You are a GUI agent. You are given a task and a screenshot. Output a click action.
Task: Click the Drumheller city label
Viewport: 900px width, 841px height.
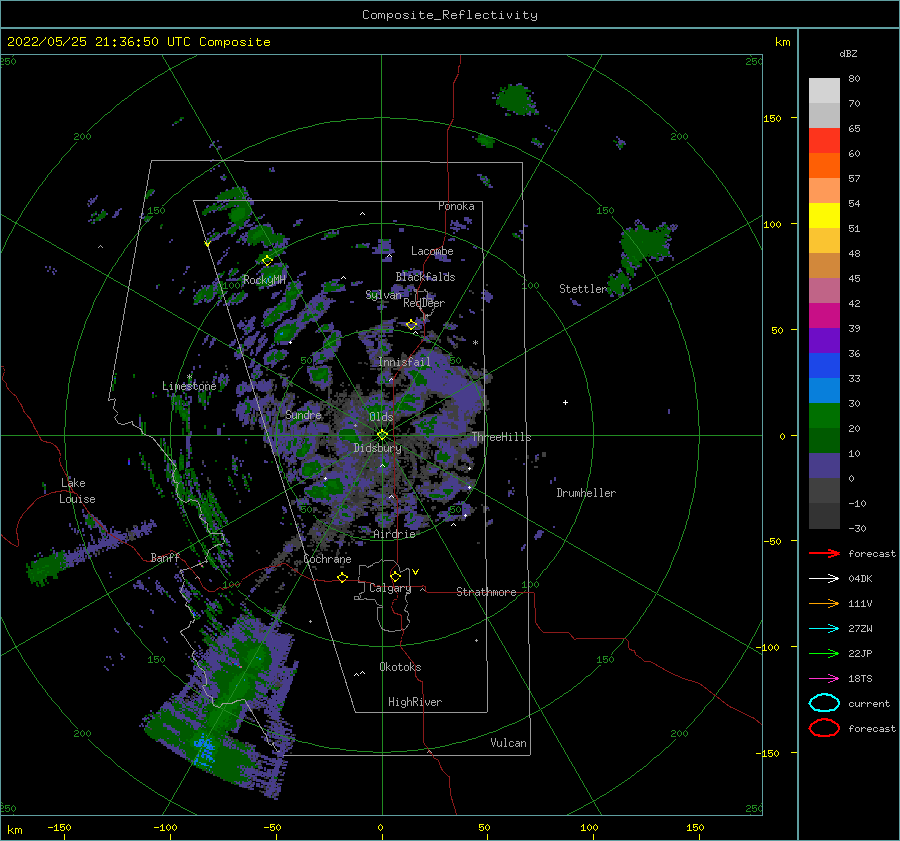click(x=586, y=493)
